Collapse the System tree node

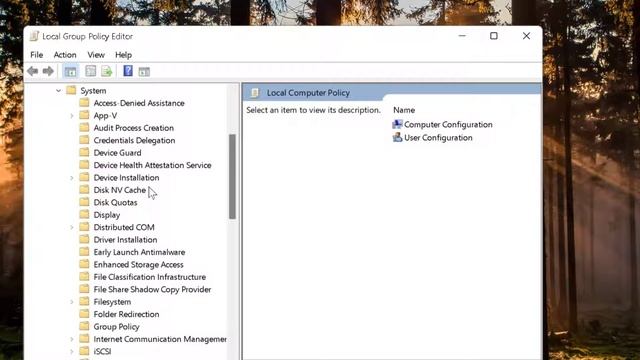click(58, 91)
